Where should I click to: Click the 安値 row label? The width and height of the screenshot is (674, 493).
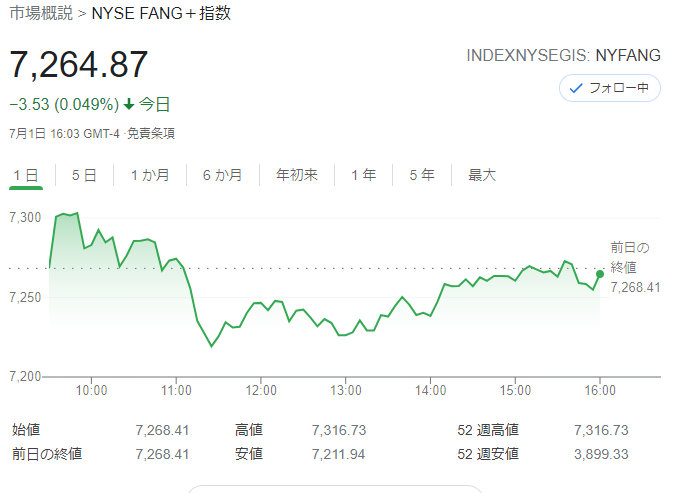point(249,454)
